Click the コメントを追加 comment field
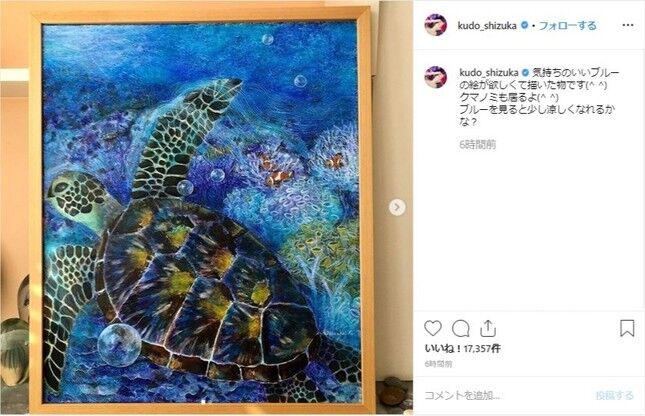The height and width of the screenshot is (416, 645). click(506, 396)
